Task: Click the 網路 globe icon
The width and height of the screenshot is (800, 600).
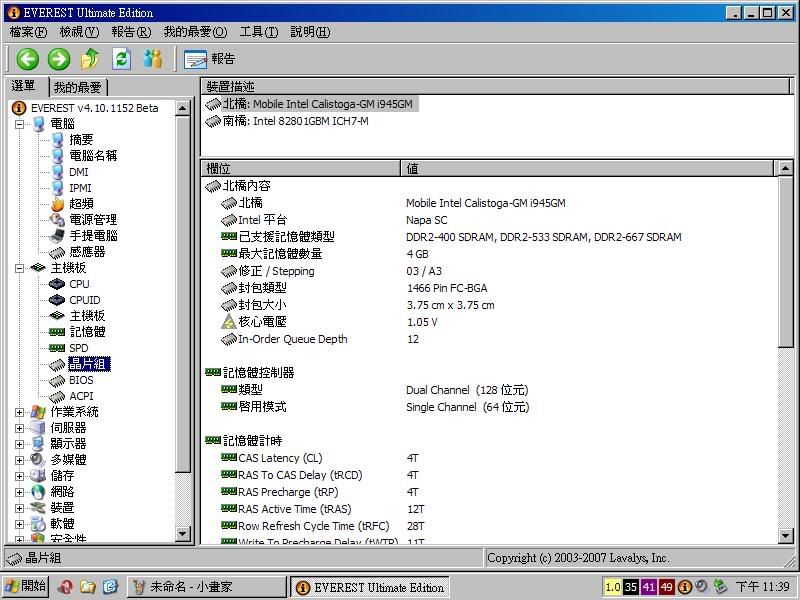Action: tap(38, 492)
